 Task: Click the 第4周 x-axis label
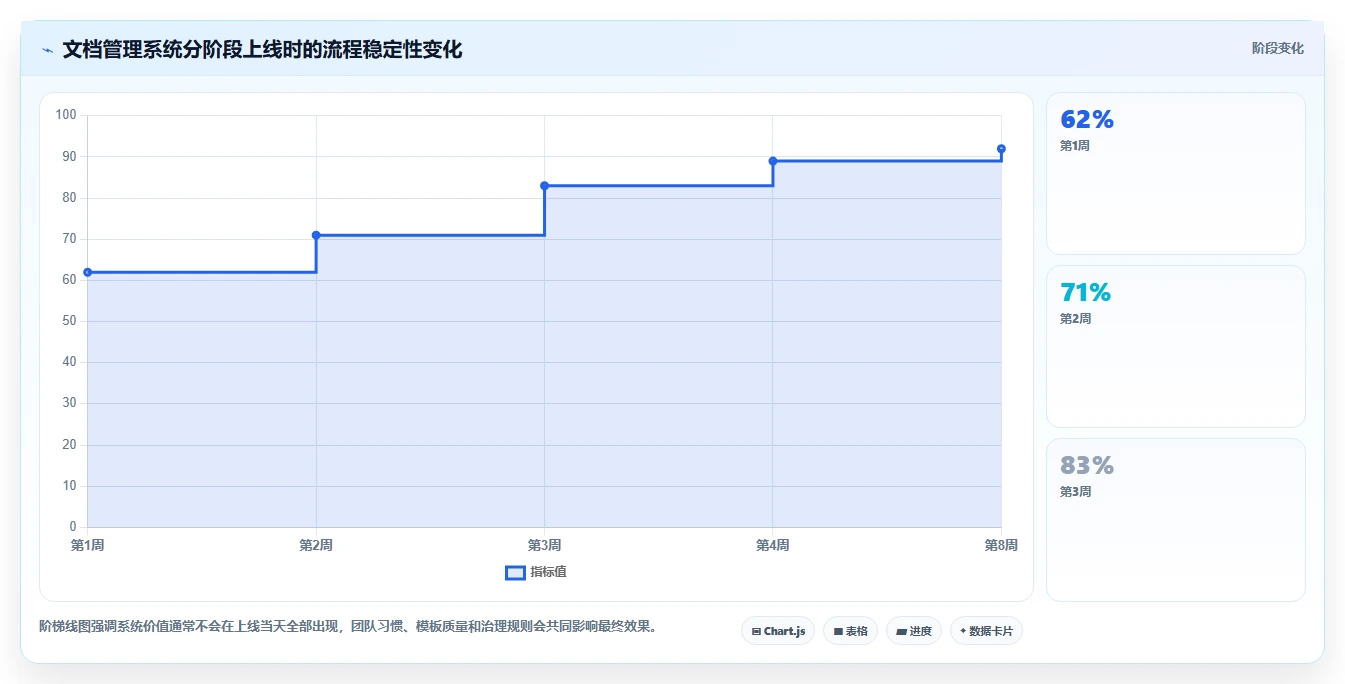click(773, 545)
